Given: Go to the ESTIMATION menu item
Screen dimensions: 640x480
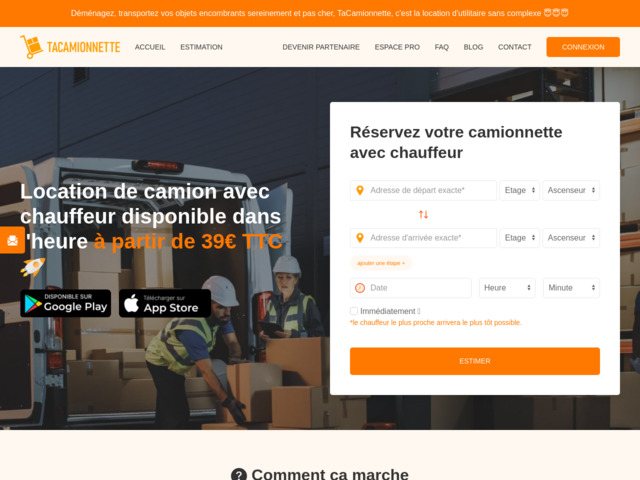Looking at the screenshot, I should click(201, 47).
